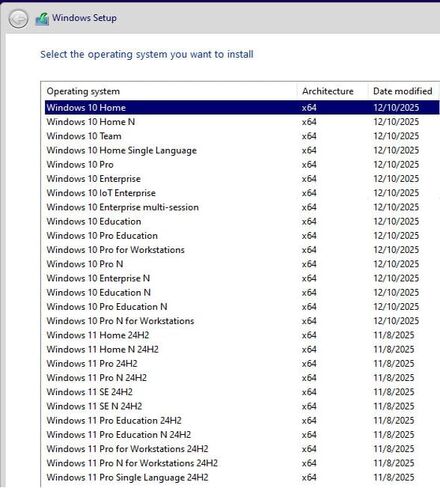Image resolution: width=440 pixels, height=488 pixels.
Task: Choose Windows 10 Home Single Language
Action: (242, 150)
